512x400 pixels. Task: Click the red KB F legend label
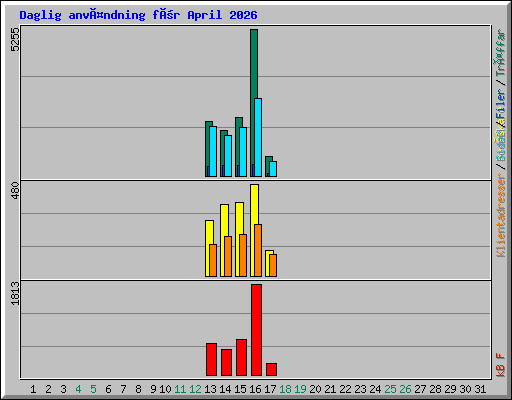pos(501,365)
